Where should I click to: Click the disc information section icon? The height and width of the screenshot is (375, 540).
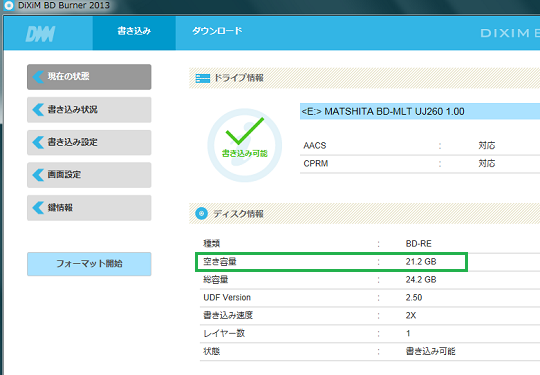point(201,213)
